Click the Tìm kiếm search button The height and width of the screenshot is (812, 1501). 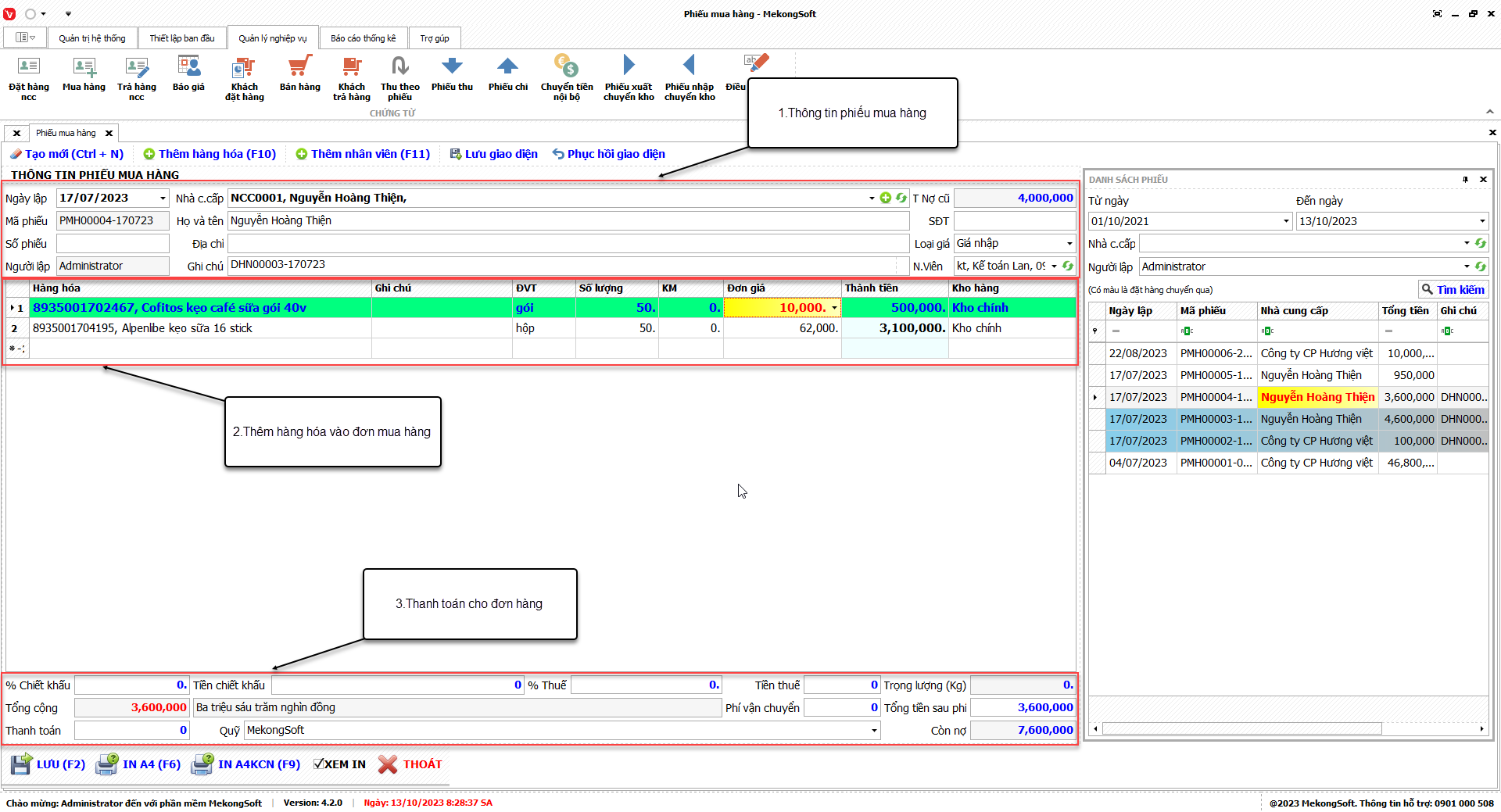1453,290
